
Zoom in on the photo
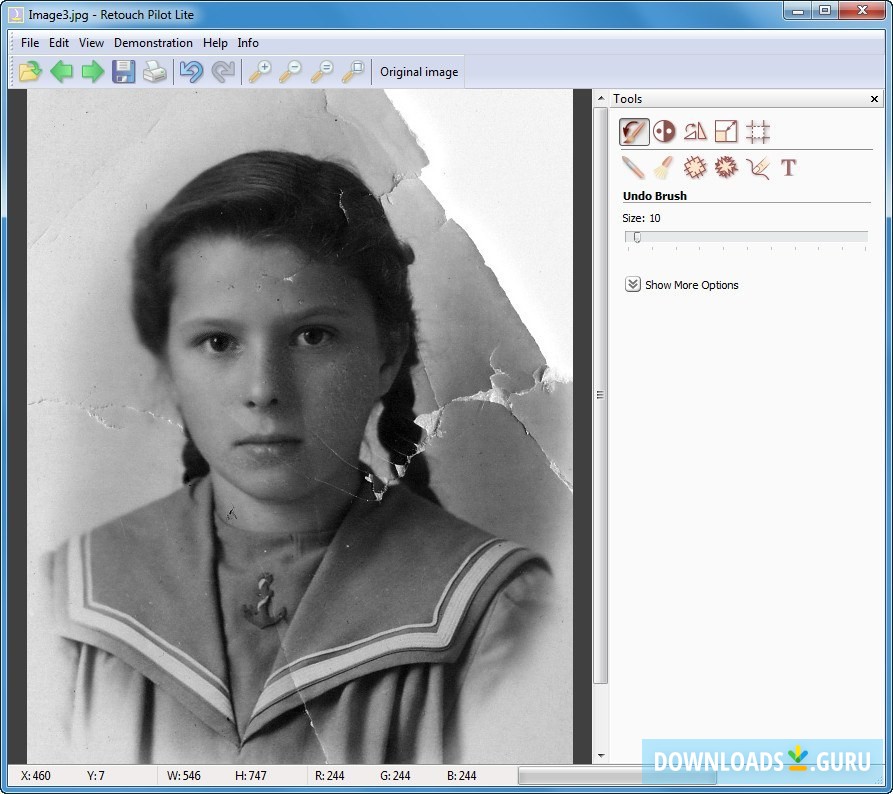click(x=262, y=71)
